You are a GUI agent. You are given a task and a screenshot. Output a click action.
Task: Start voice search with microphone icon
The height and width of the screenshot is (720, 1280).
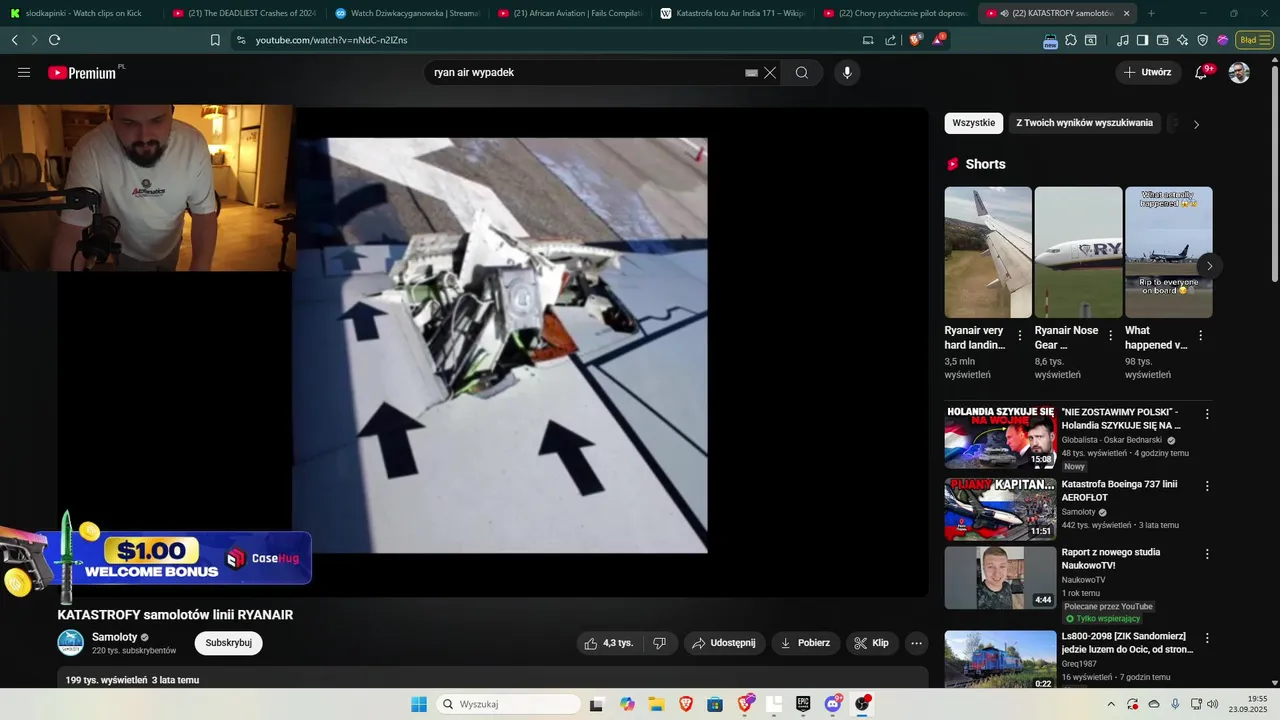(x=847, y=72)
